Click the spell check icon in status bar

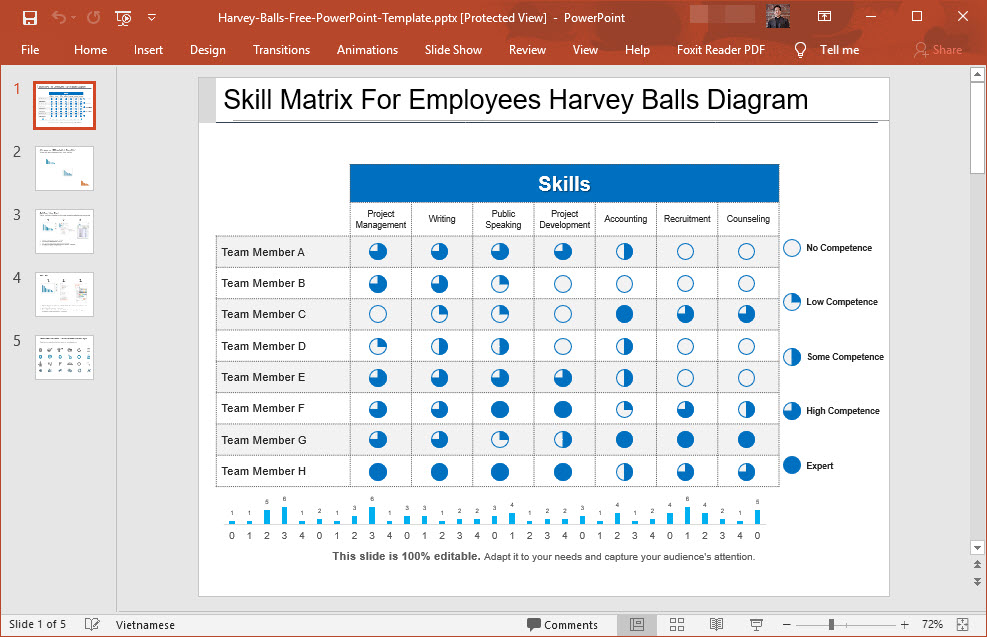click(x=92, y=624)
